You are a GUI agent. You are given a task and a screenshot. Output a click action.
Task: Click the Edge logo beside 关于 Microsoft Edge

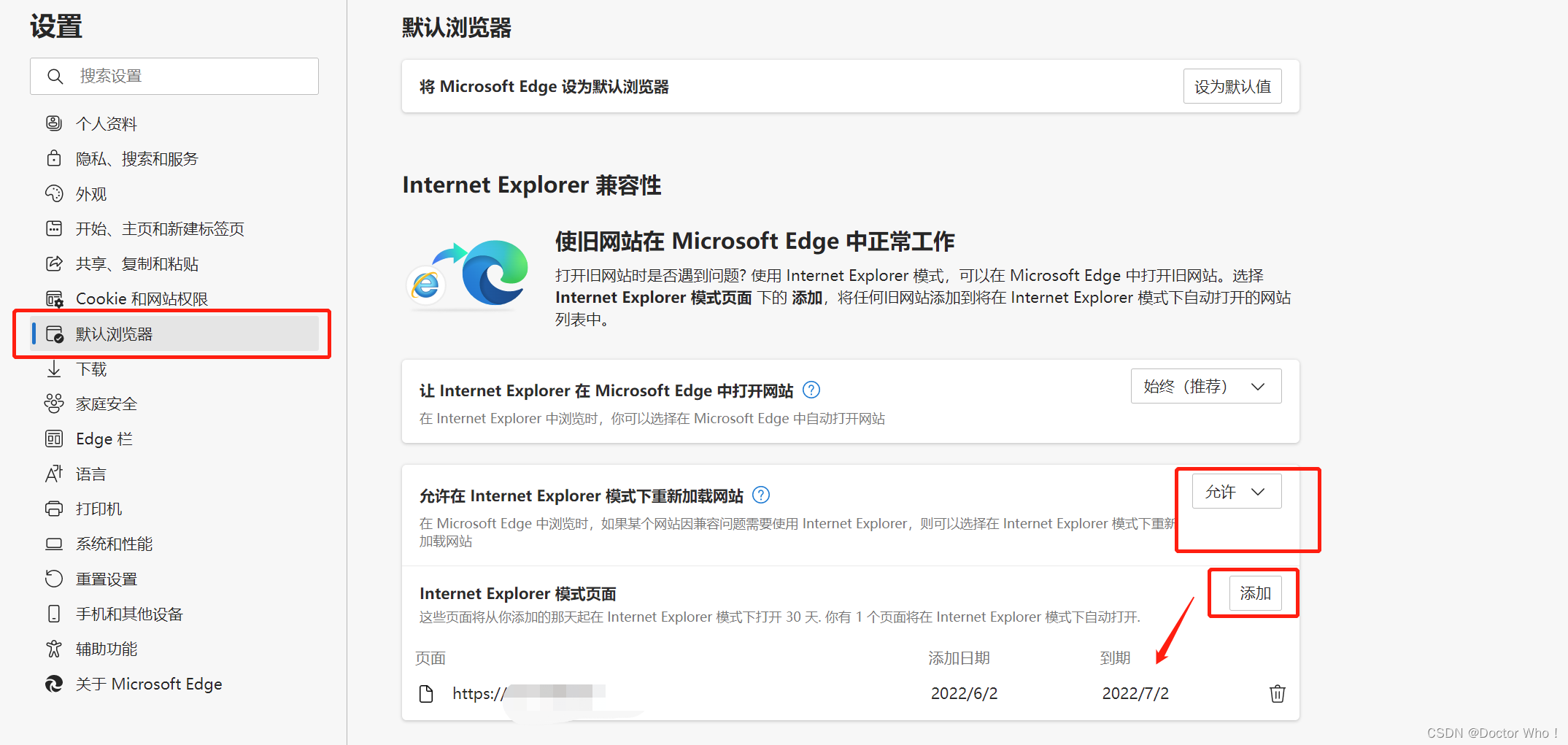pos(54,684)
